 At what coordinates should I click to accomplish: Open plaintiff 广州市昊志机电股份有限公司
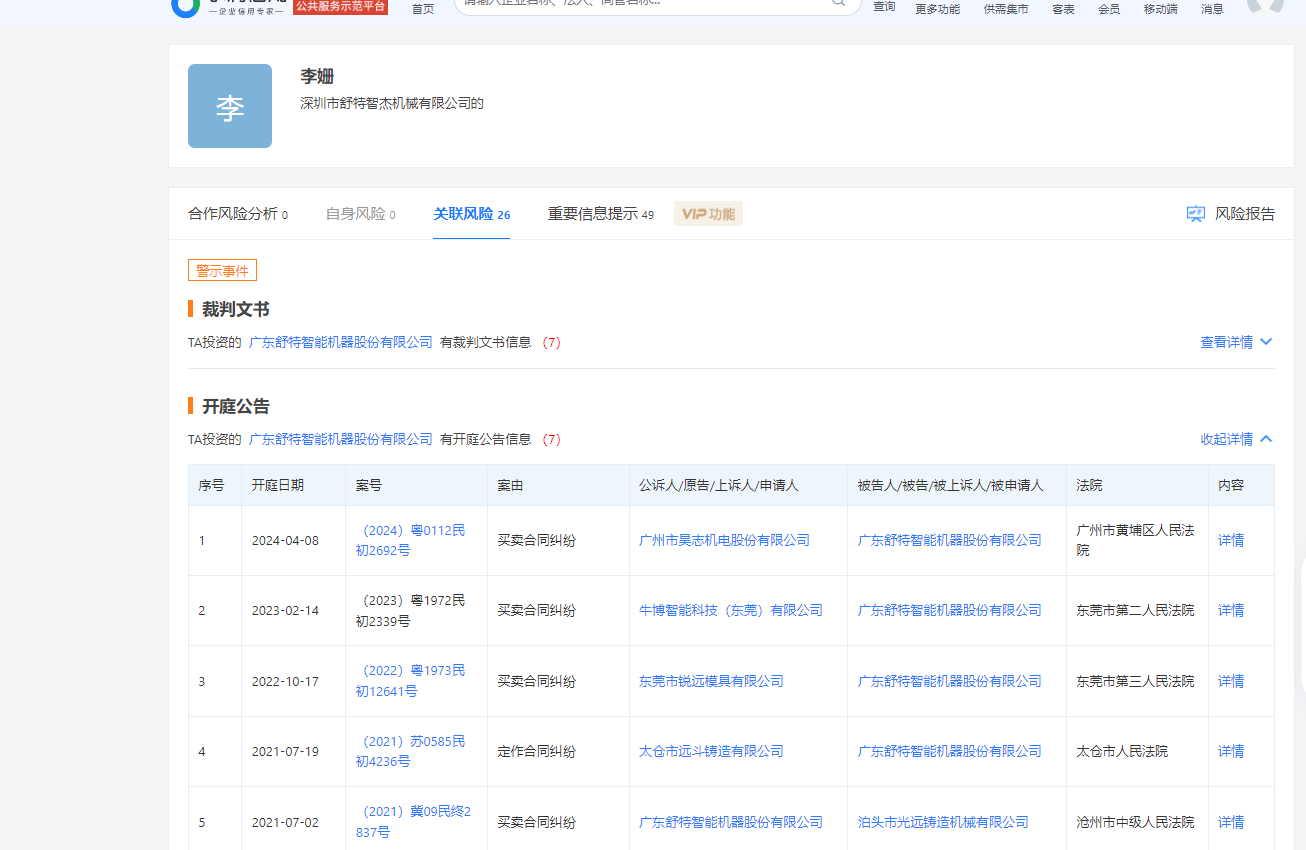(724, 540)
